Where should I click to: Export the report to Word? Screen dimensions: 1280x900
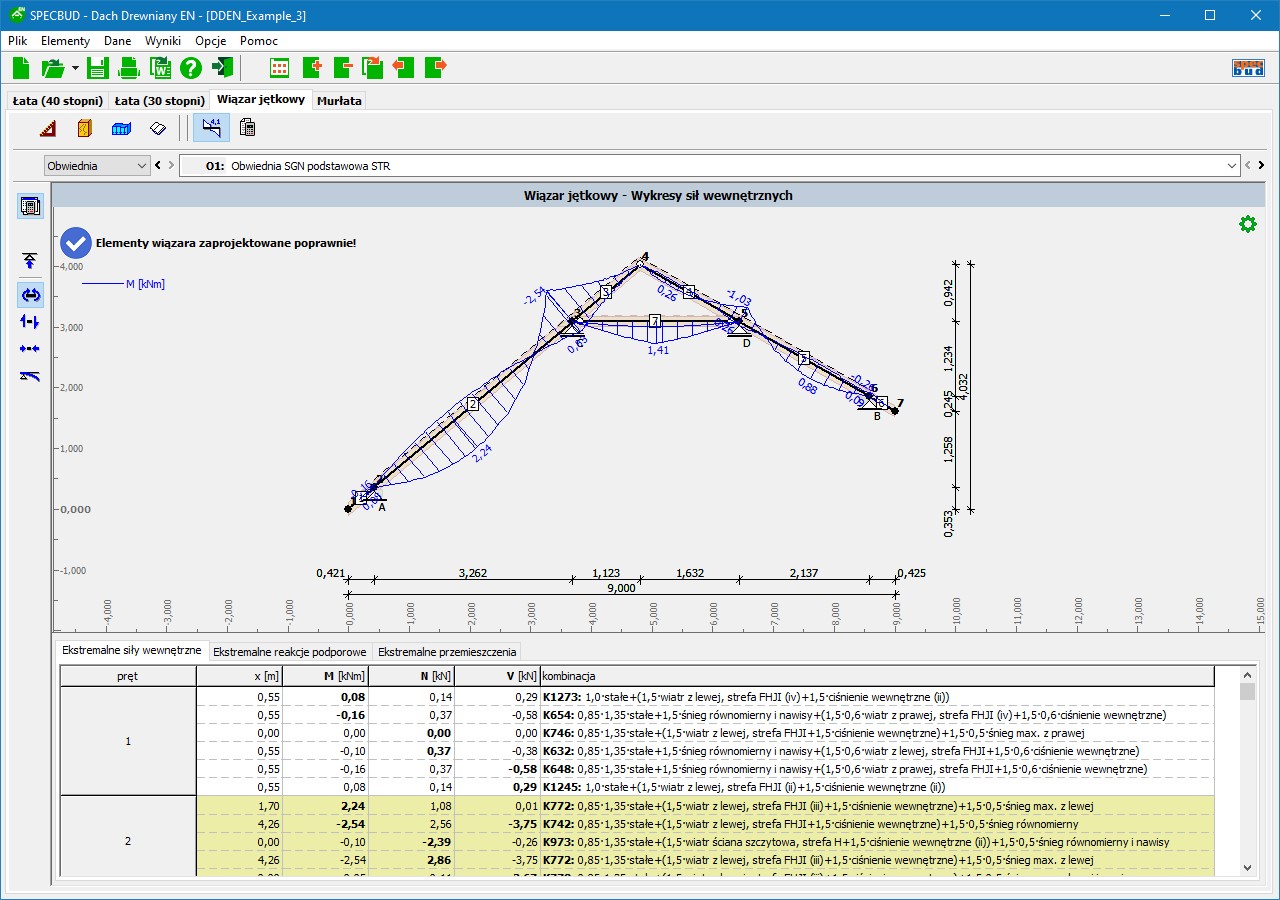click(160, 68)
